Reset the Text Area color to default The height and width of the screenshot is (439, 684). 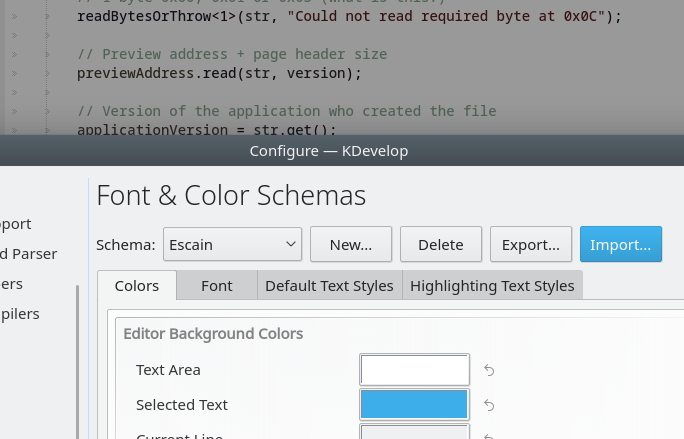pos(489,370)
